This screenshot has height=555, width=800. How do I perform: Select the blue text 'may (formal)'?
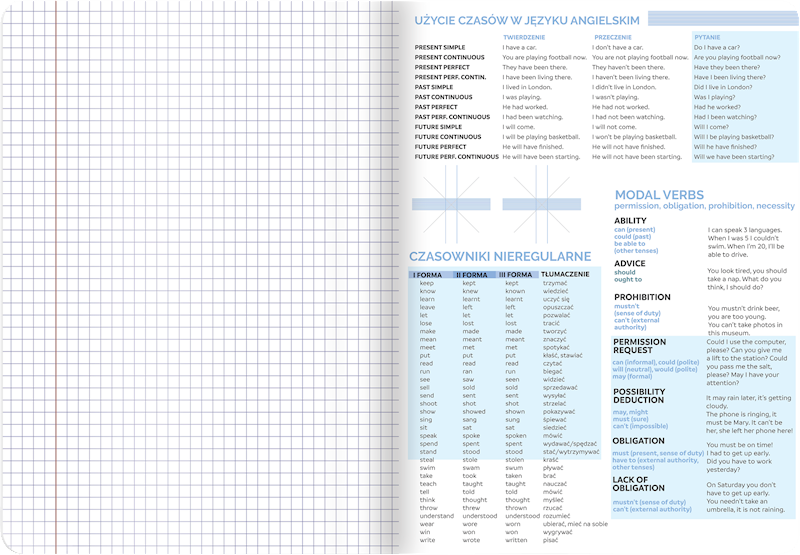tap(632, 376)
